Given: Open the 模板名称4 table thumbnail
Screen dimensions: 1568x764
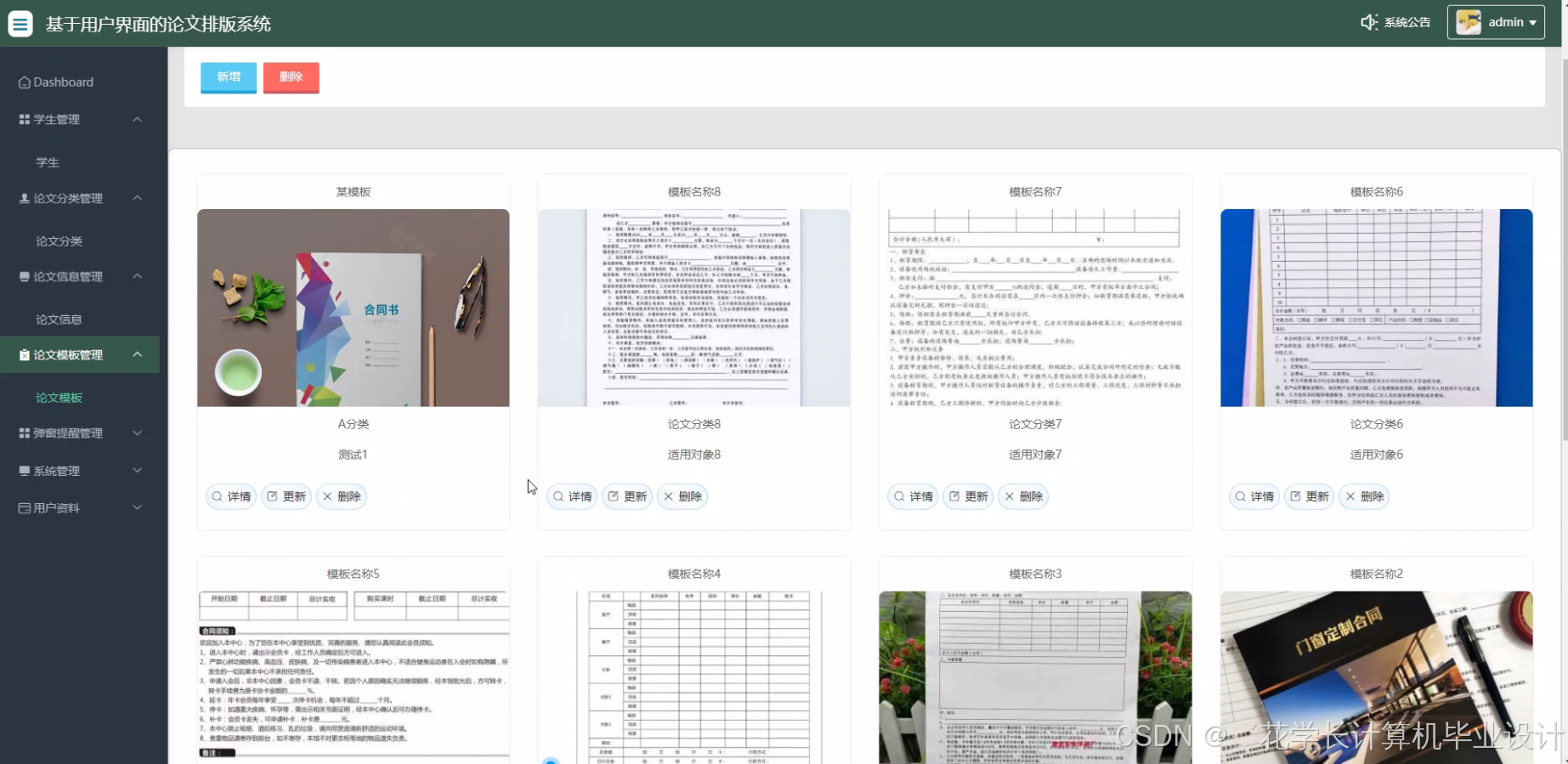Looking at the screenshot, I should [694, 677].
